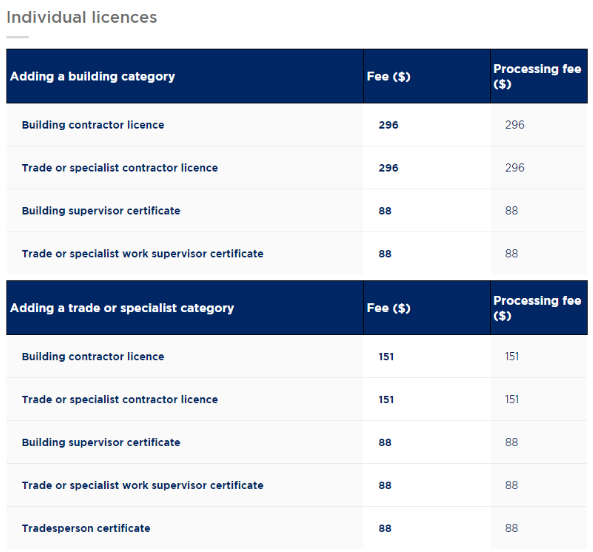Click bold 88 fee, work supervisor certificate, trade specialist table

point(385,485)
